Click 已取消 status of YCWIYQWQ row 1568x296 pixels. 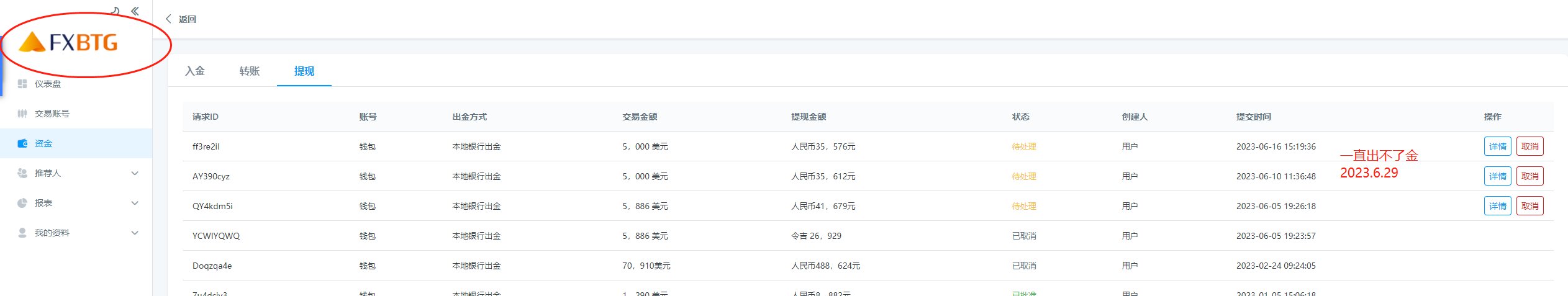point(1024,236)
